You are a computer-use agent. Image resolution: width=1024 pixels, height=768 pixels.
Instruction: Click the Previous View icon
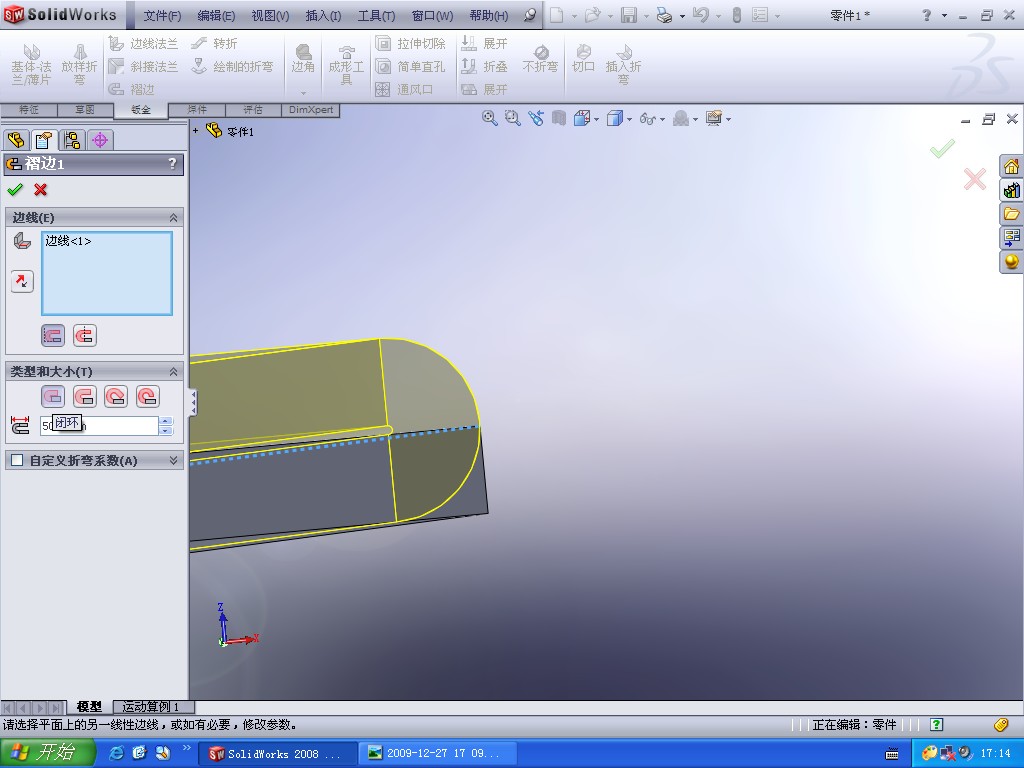click(x=536, y=118)
